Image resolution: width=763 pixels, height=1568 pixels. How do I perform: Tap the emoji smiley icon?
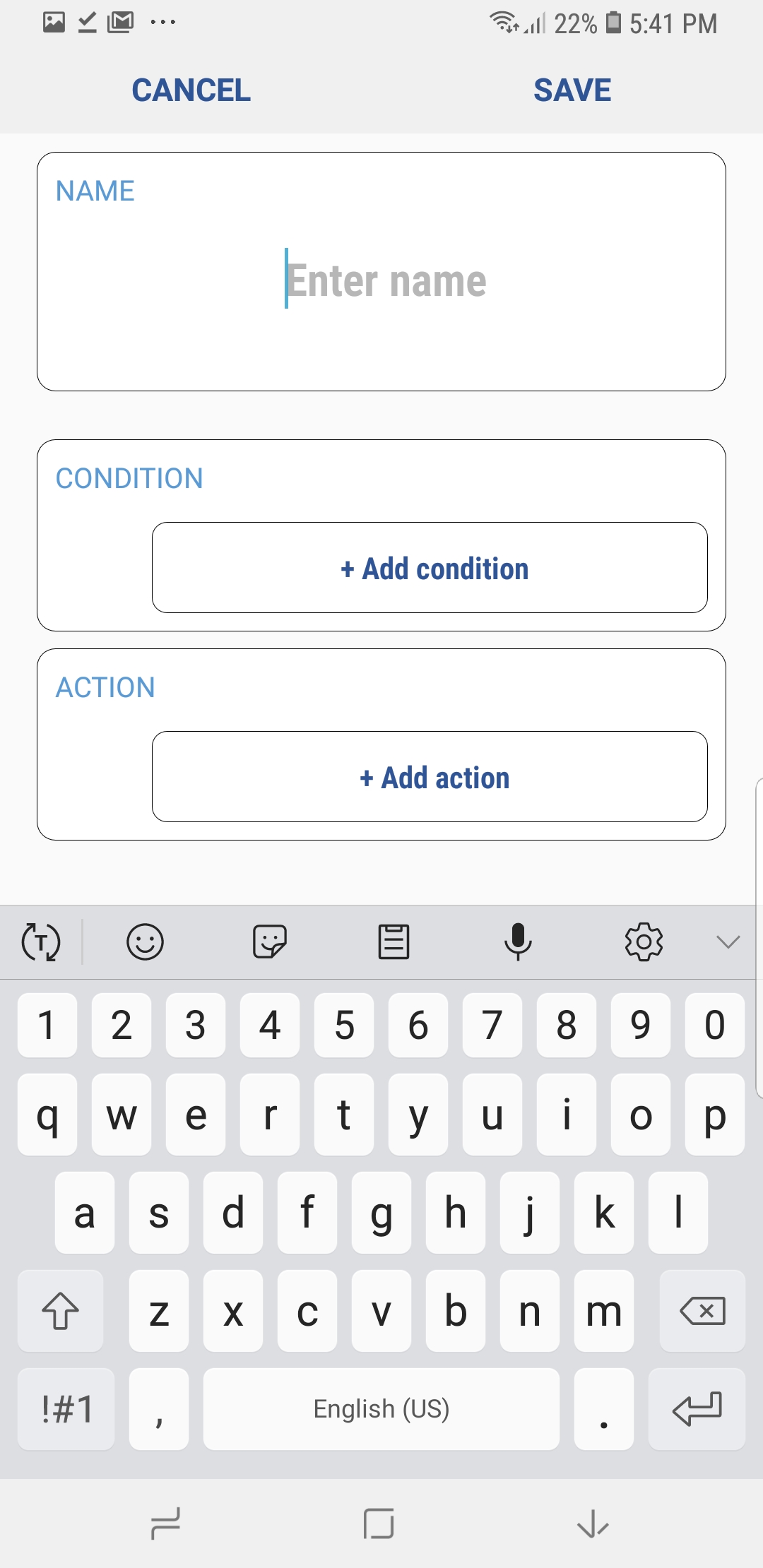point(145,942)
